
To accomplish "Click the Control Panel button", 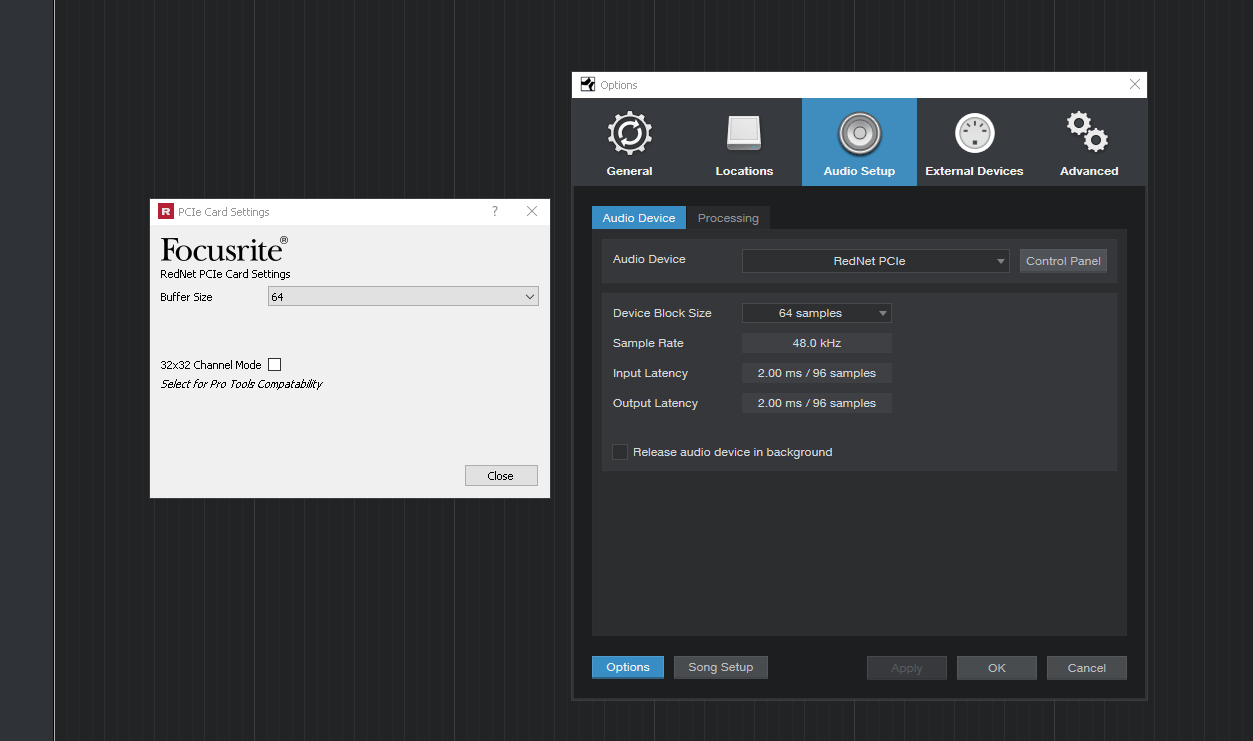I will click(x=1063, y=261).
